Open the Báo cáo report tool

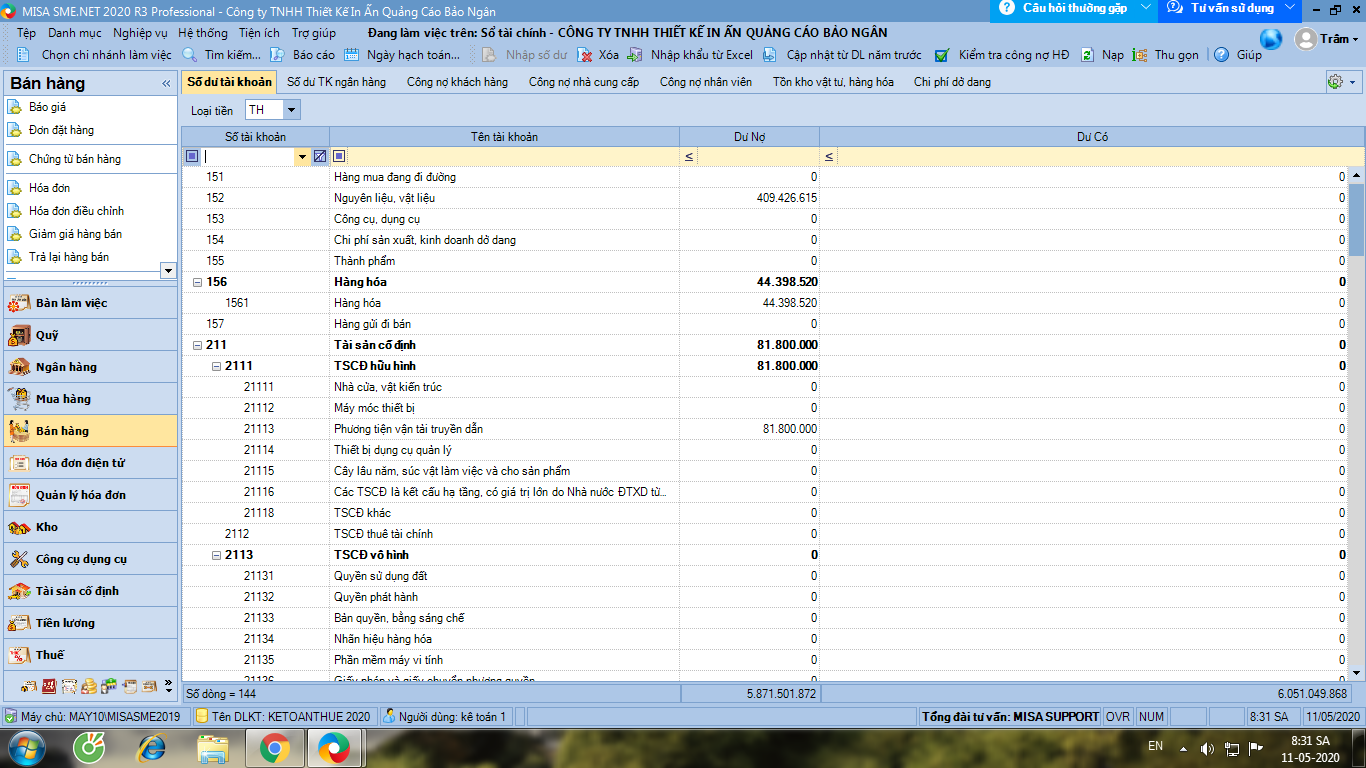pyautogui.click(x=278, y=55)
